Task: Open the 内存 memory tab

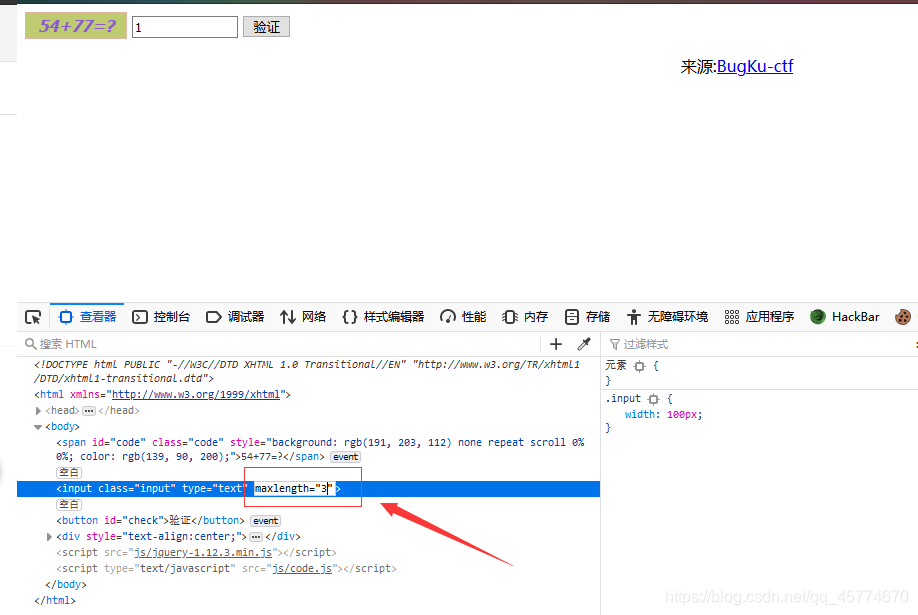Action: click(x=525, y=317)
